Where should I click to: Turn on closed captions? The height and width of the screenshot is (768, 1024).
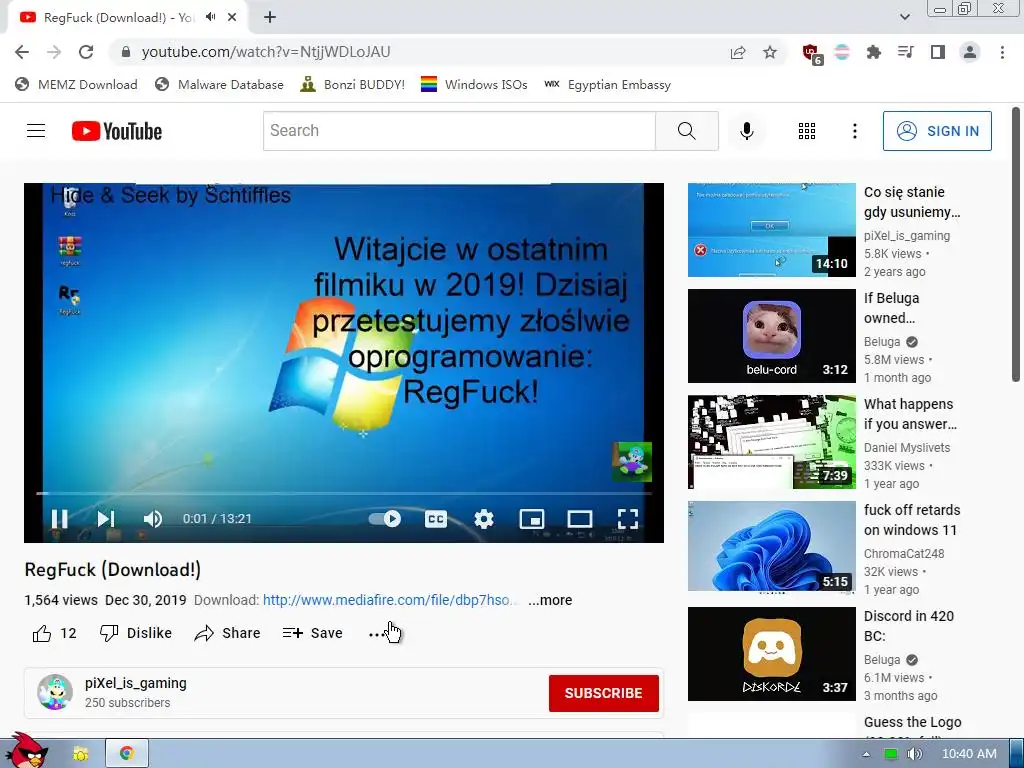tap(436, 519)
